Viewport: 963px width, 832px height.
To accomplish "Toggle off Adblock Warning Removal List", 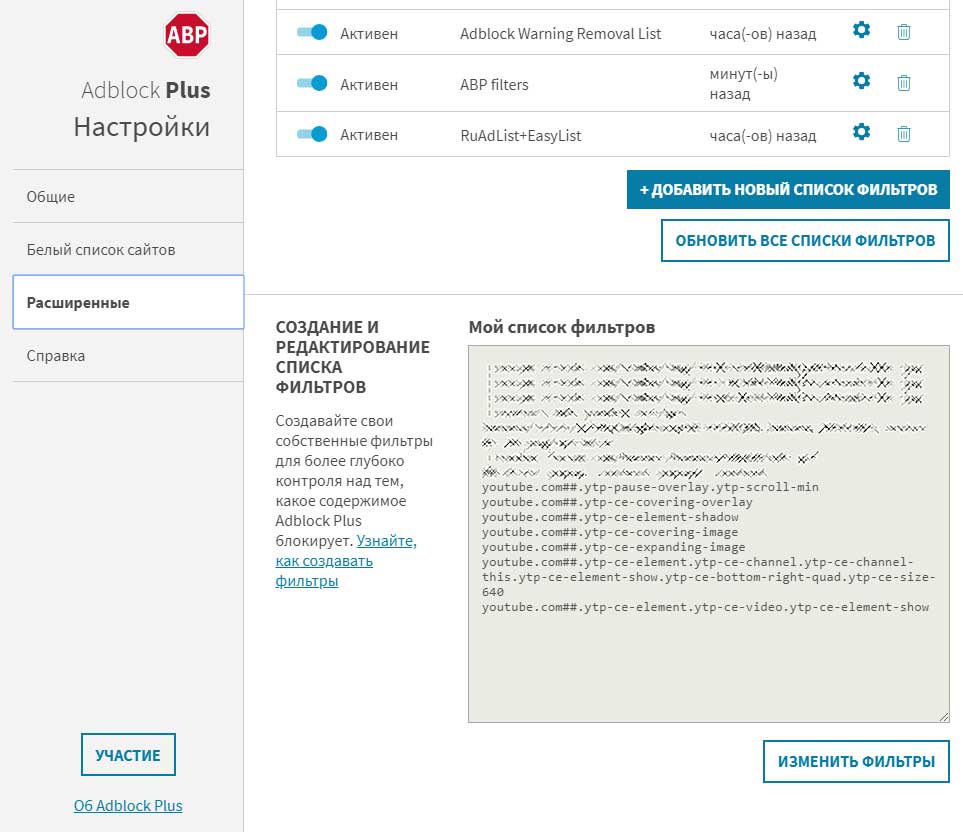I will tap(312, 32).
